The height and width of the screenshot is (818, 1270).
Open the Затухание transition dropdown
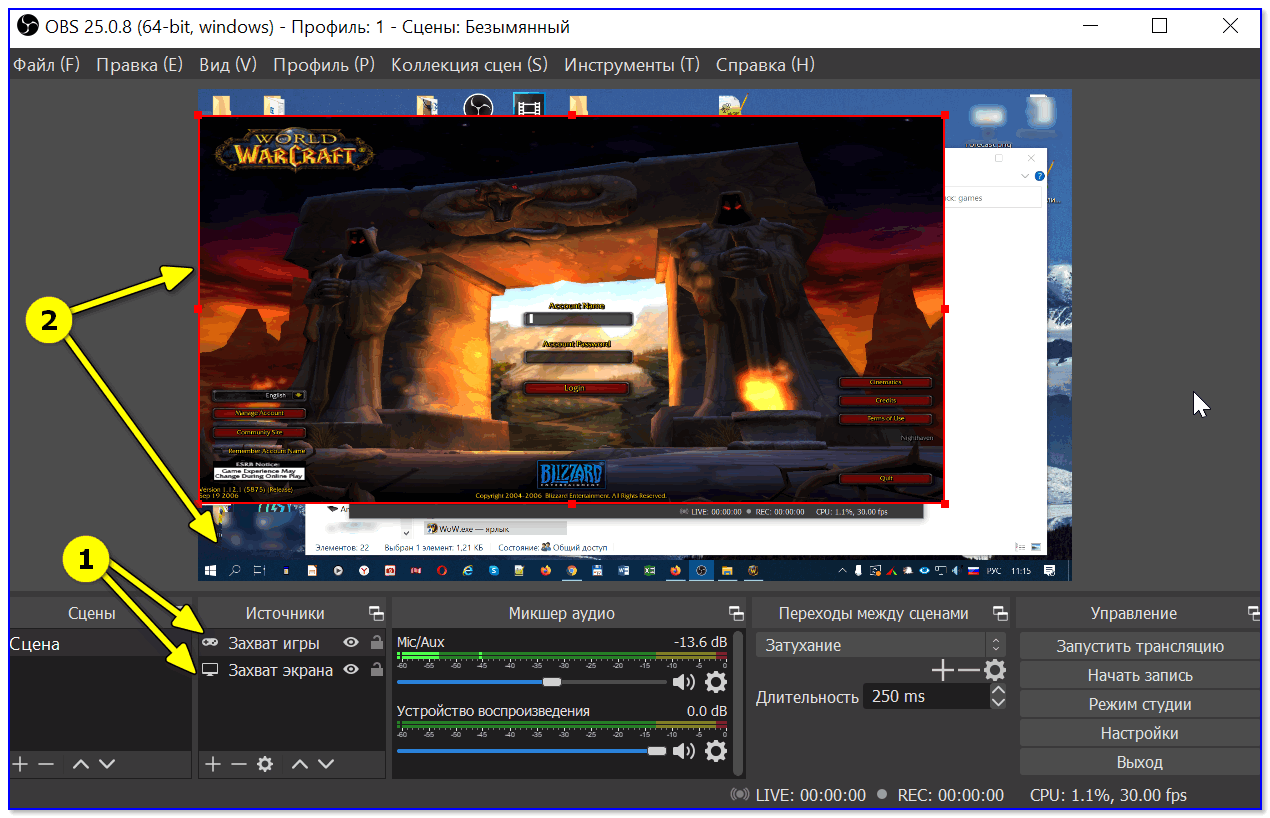pos(880,645)
